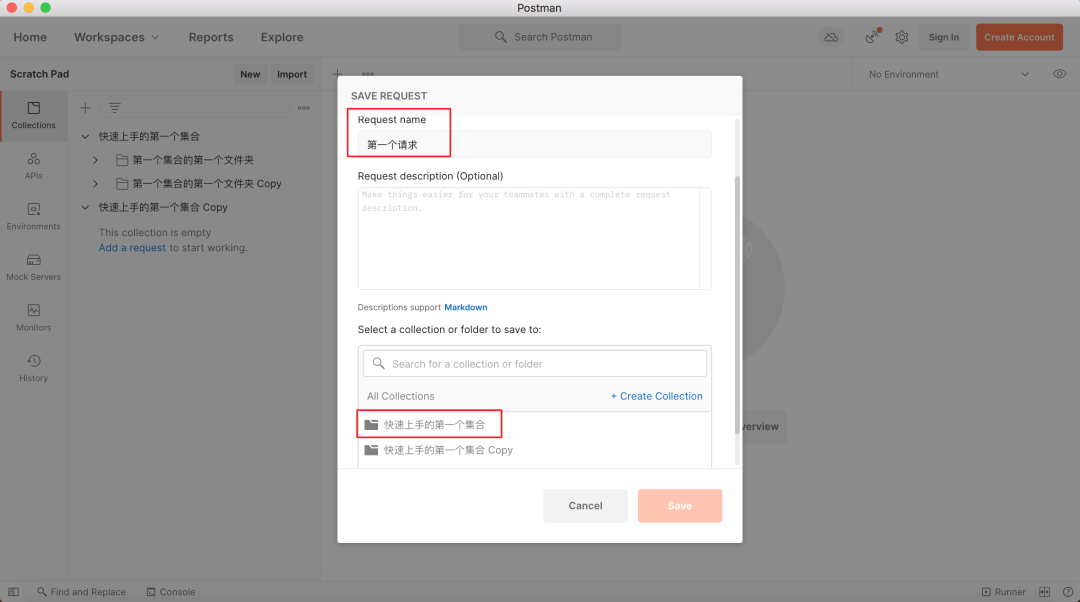Open the Collections sidebar tab
The image size is (1080, 602).
click(x=33, y=116)
